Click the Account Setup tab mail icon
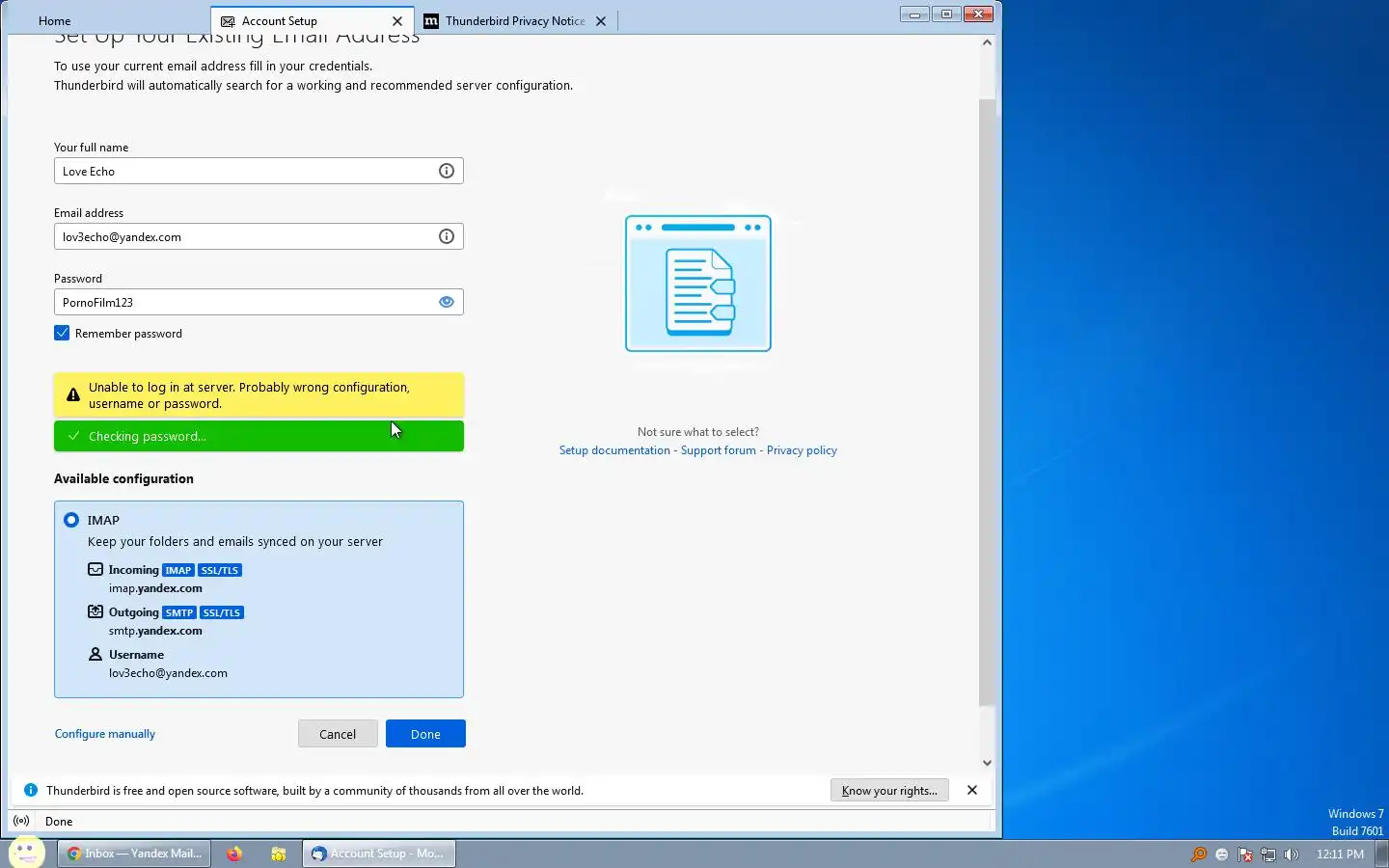Image resolution: width=1389 pixels, height=868 pixels. click(228, 20)
